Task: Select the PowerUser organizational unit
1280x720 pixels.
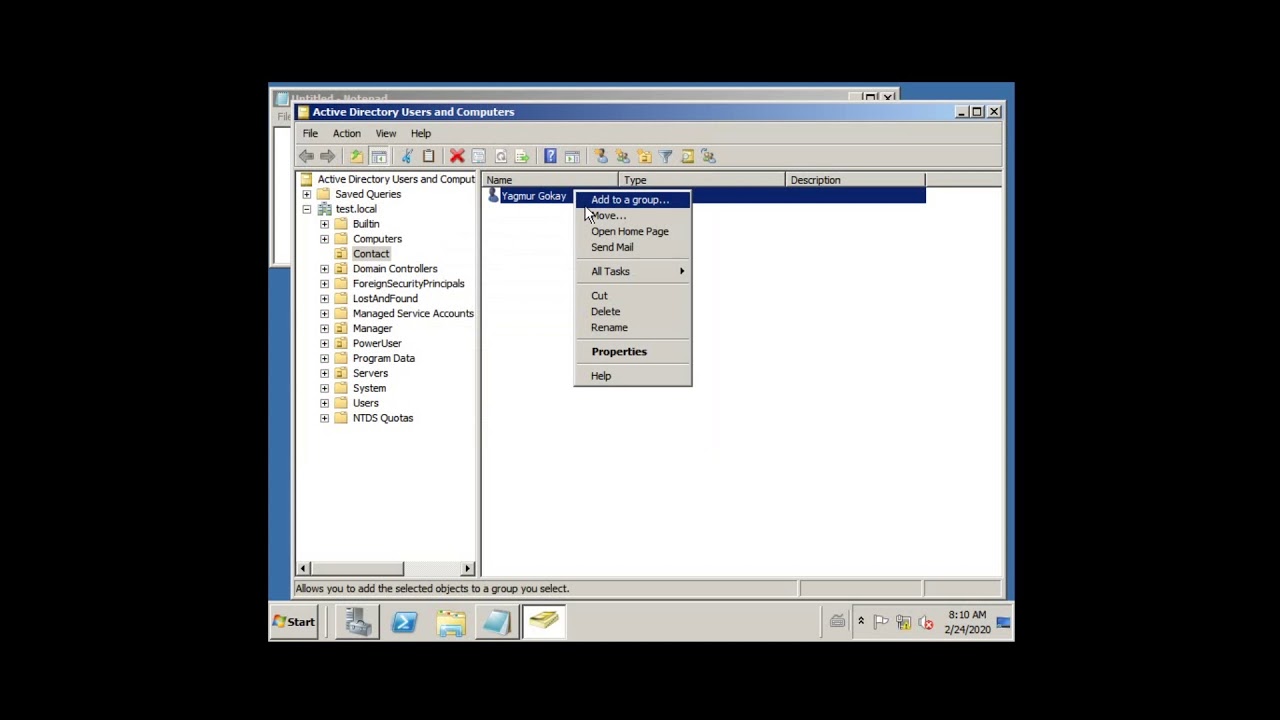Action: pos(376,343)
